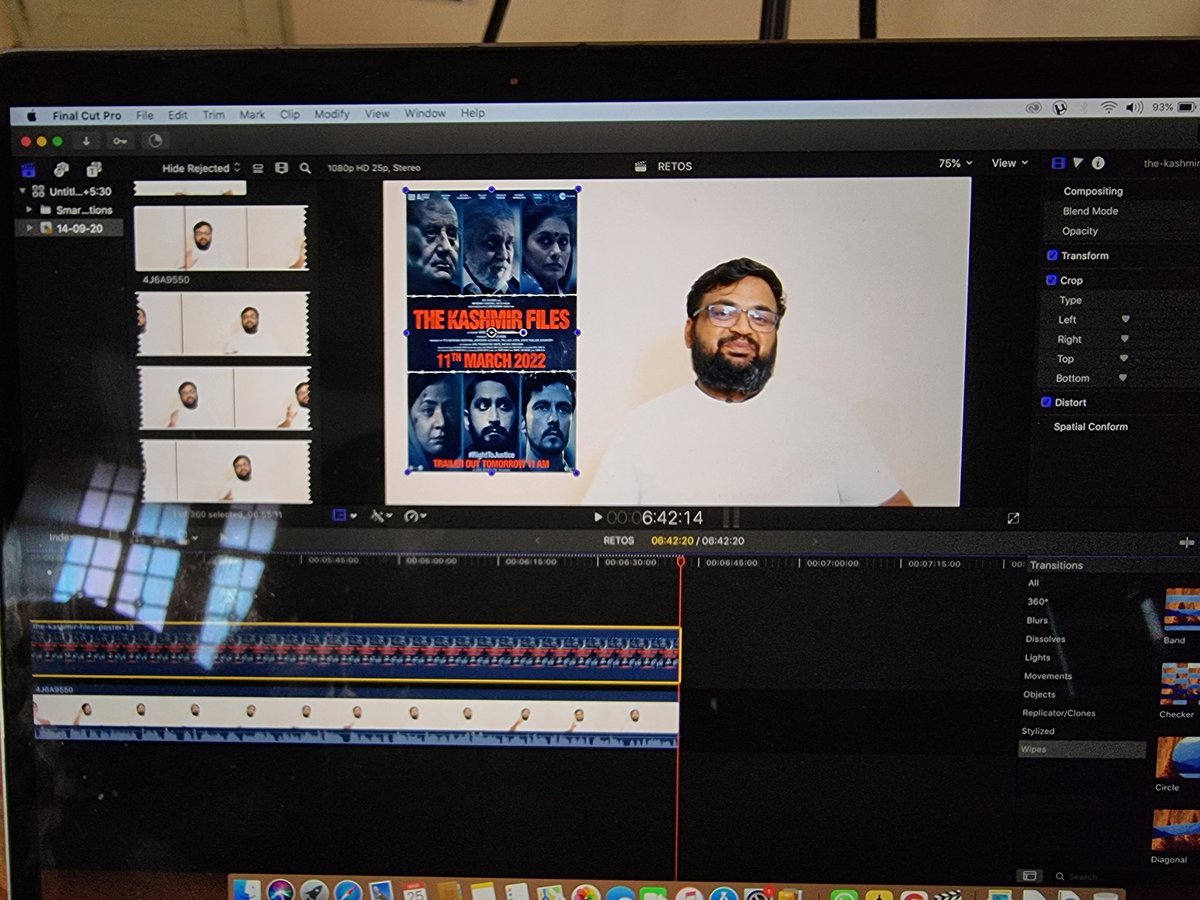Click Spatial Conform in the inspector

[1089, 426]
